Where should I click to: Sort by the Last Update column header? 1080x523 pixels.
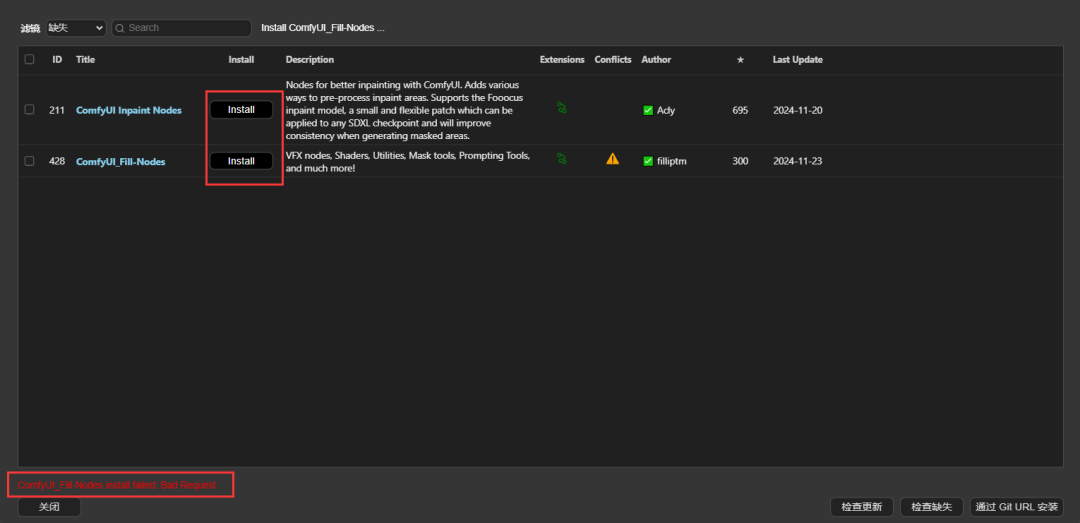pos(798,60)
